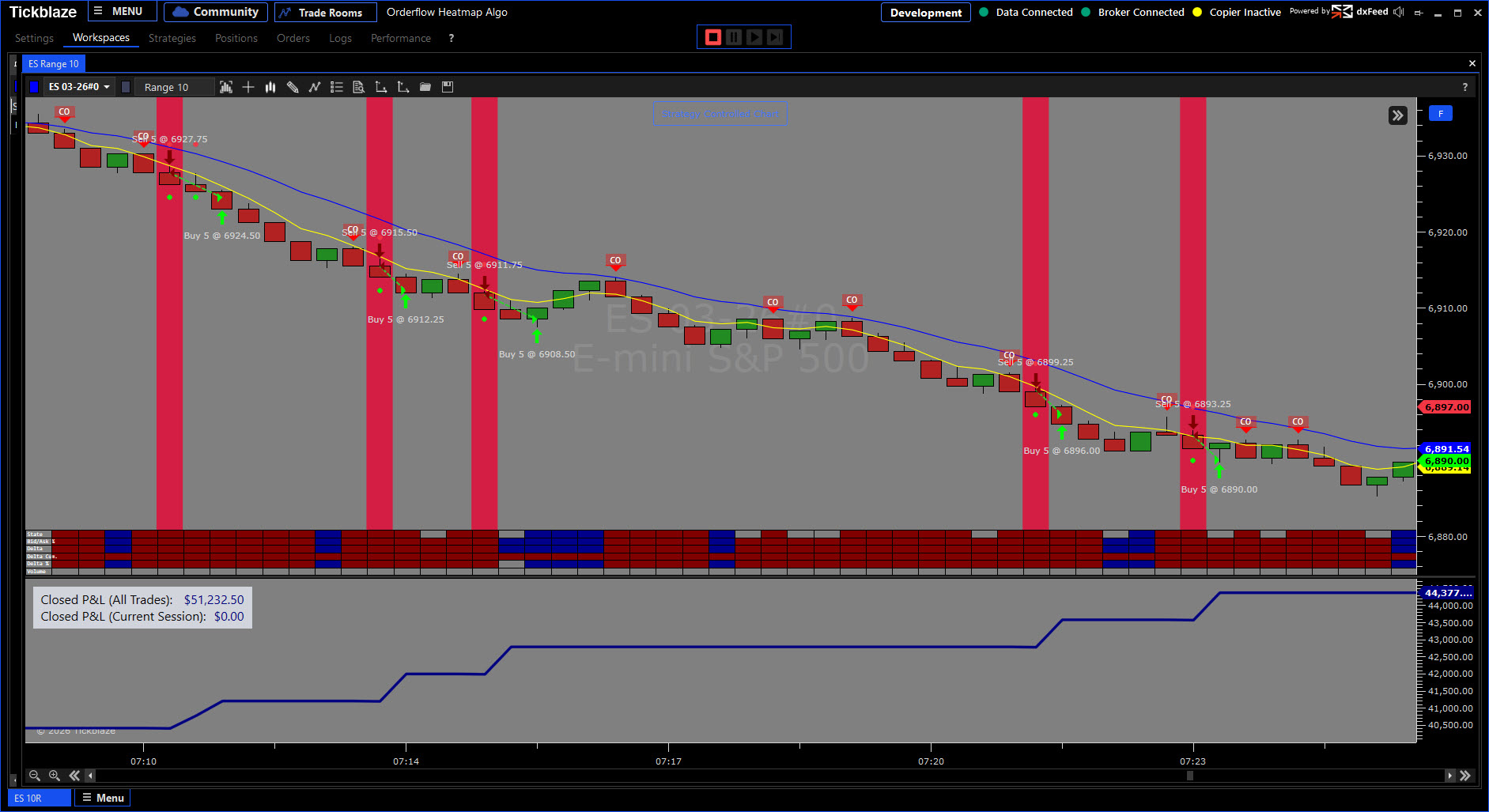The height and width of the screenshot is (812, 1489).
Task: Select the pencil drawing tool
Action: coord(293,87)
